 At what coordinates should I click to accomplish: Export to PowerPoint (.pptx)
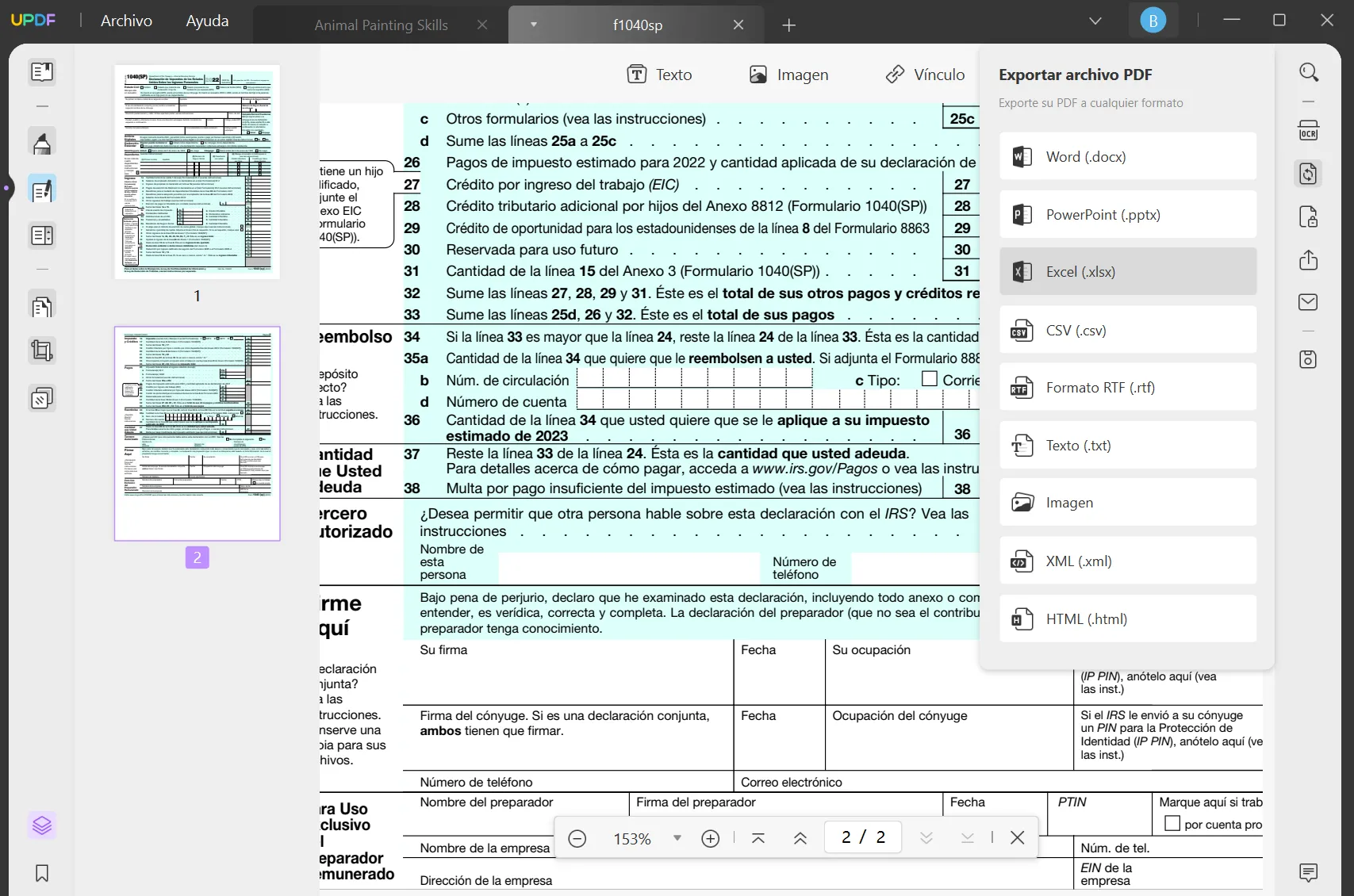1128,214
